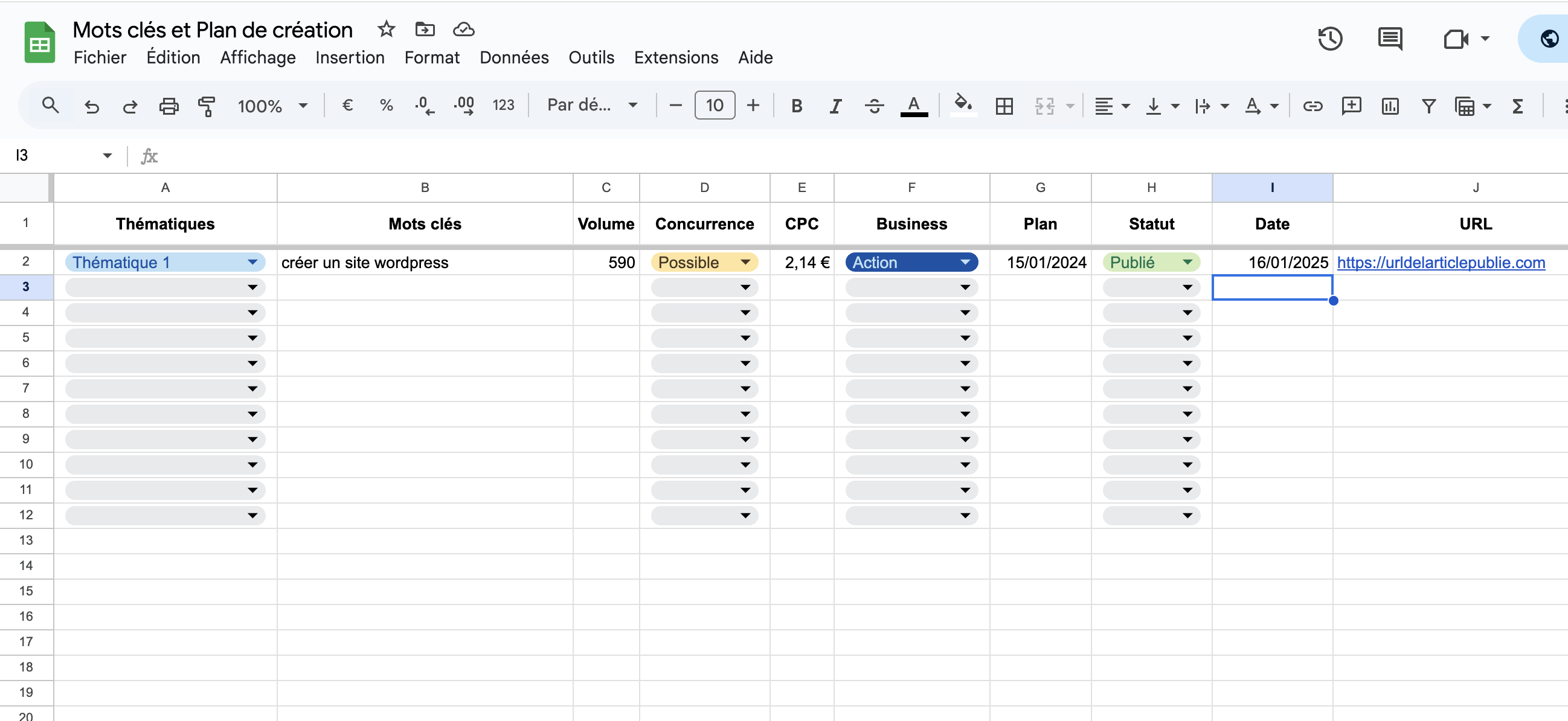The width and height of the screenshot is (1568, 721).
Task: Click the increase font size plus button
Action: point(753,106)
